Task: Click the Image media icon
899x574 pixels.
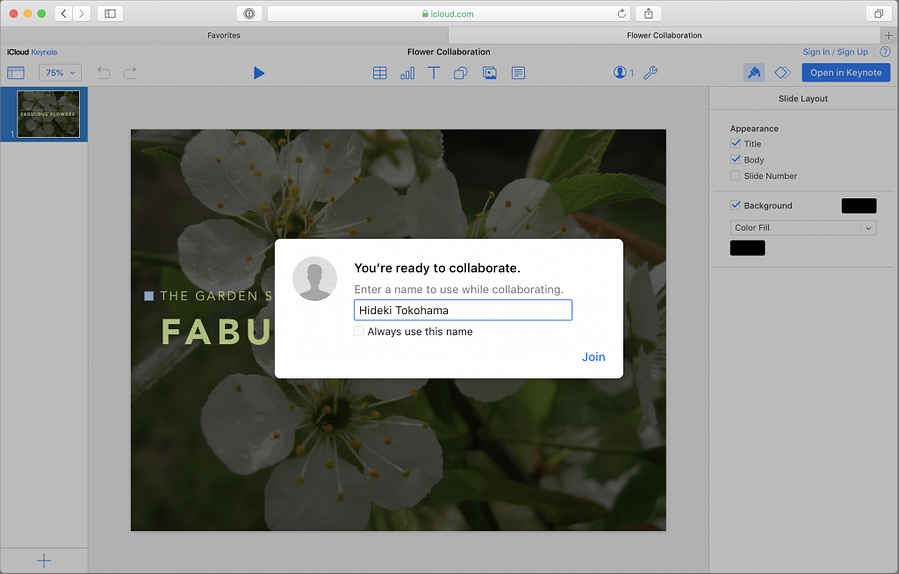Action: [490, 73]
